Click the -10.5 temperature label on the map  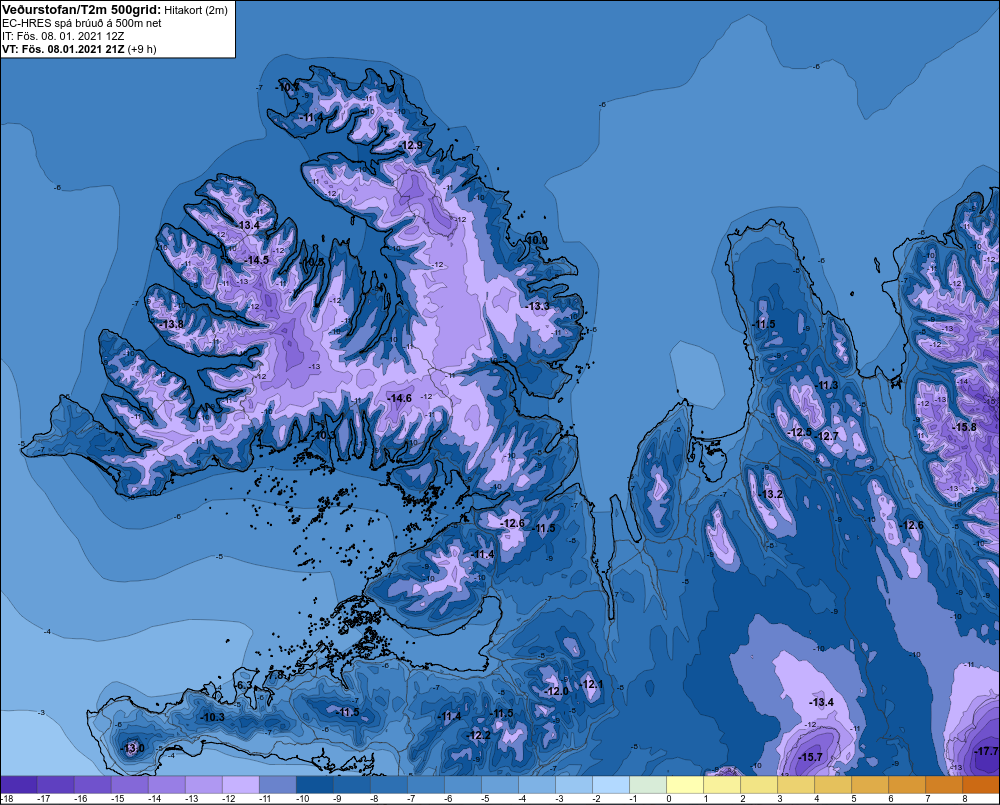coord(312,262)
